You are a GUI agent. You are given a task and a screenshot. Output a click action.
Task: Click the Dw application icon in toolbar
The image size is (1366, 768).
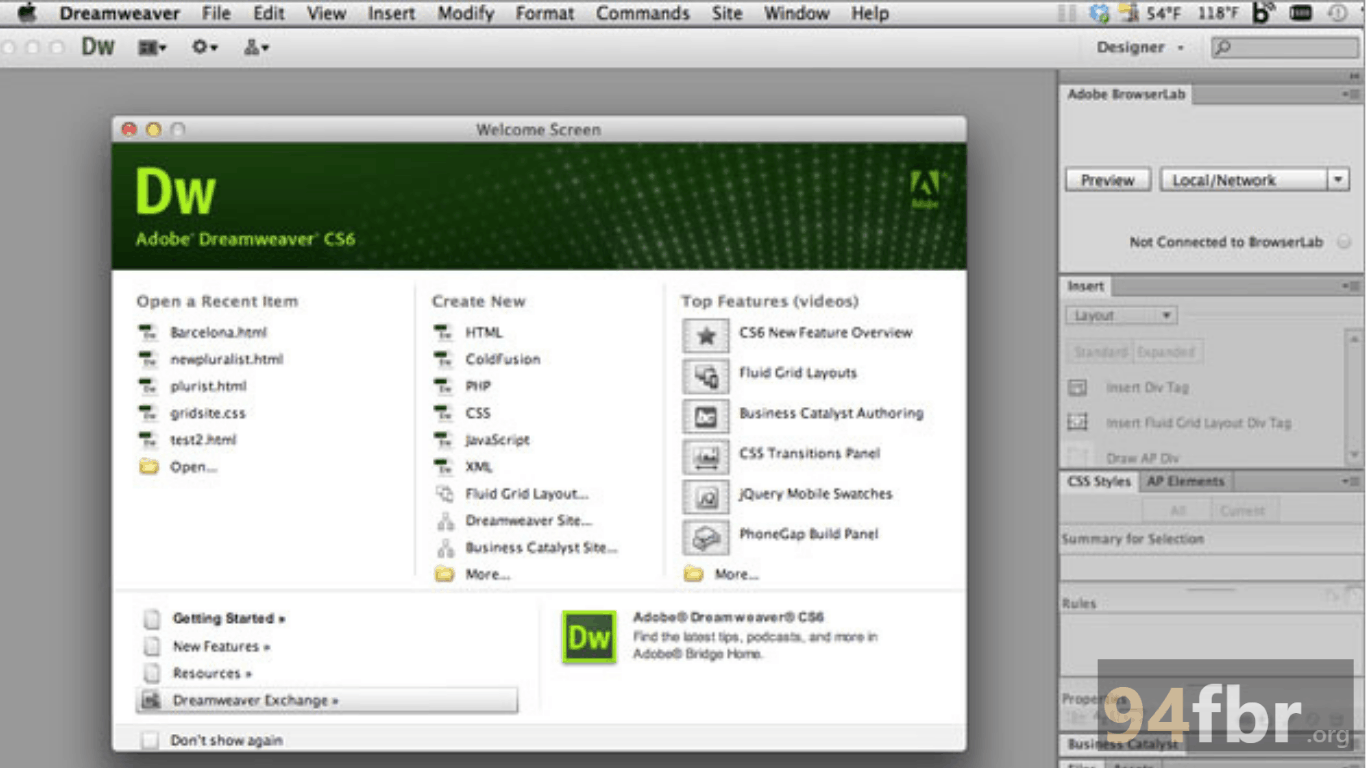[x=98, y=47]
